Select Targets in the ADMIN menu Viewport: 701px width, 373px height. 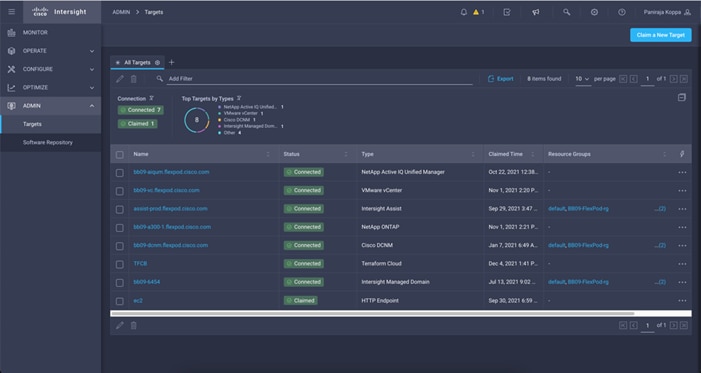[51, 124]
